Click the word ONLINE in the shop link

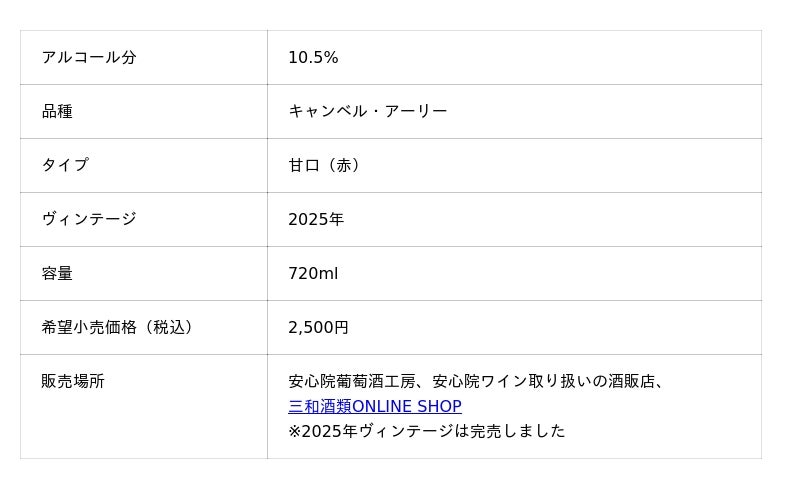click(382, 407)
